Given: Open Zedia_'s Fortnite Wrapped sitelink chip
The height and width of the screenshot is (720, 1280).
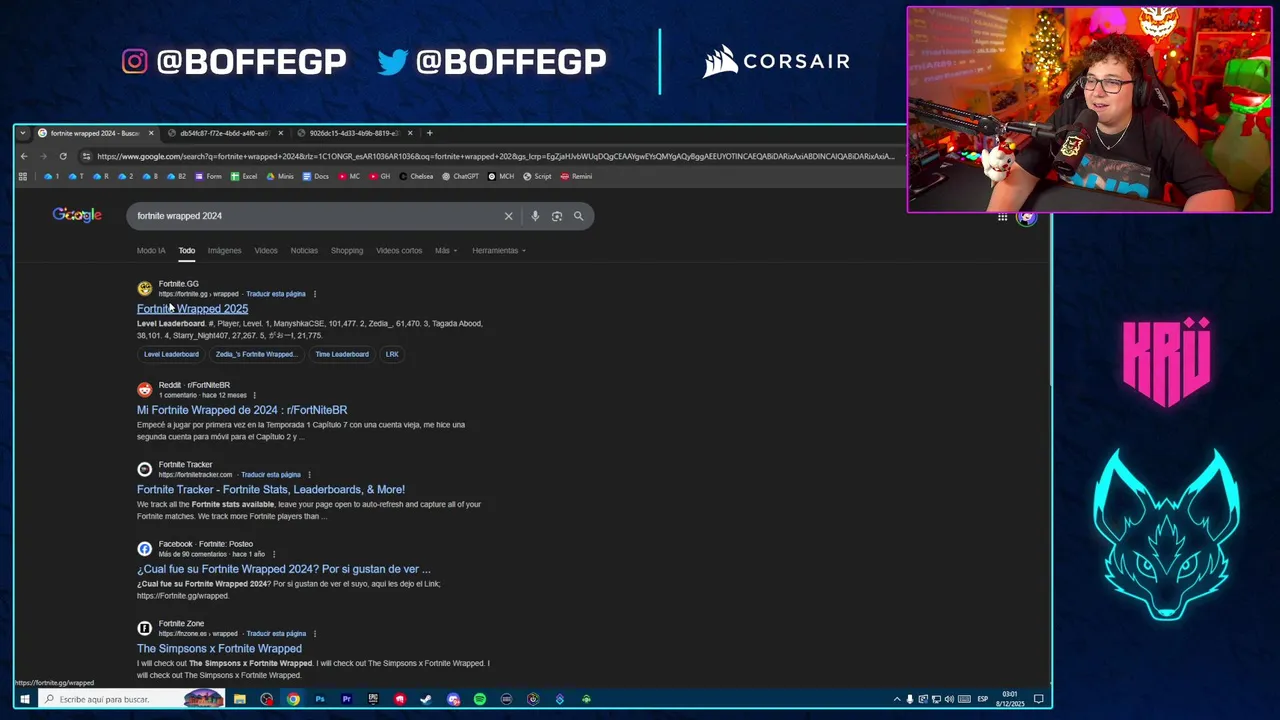Looking at the screenshot, I should tap(255, 354).
